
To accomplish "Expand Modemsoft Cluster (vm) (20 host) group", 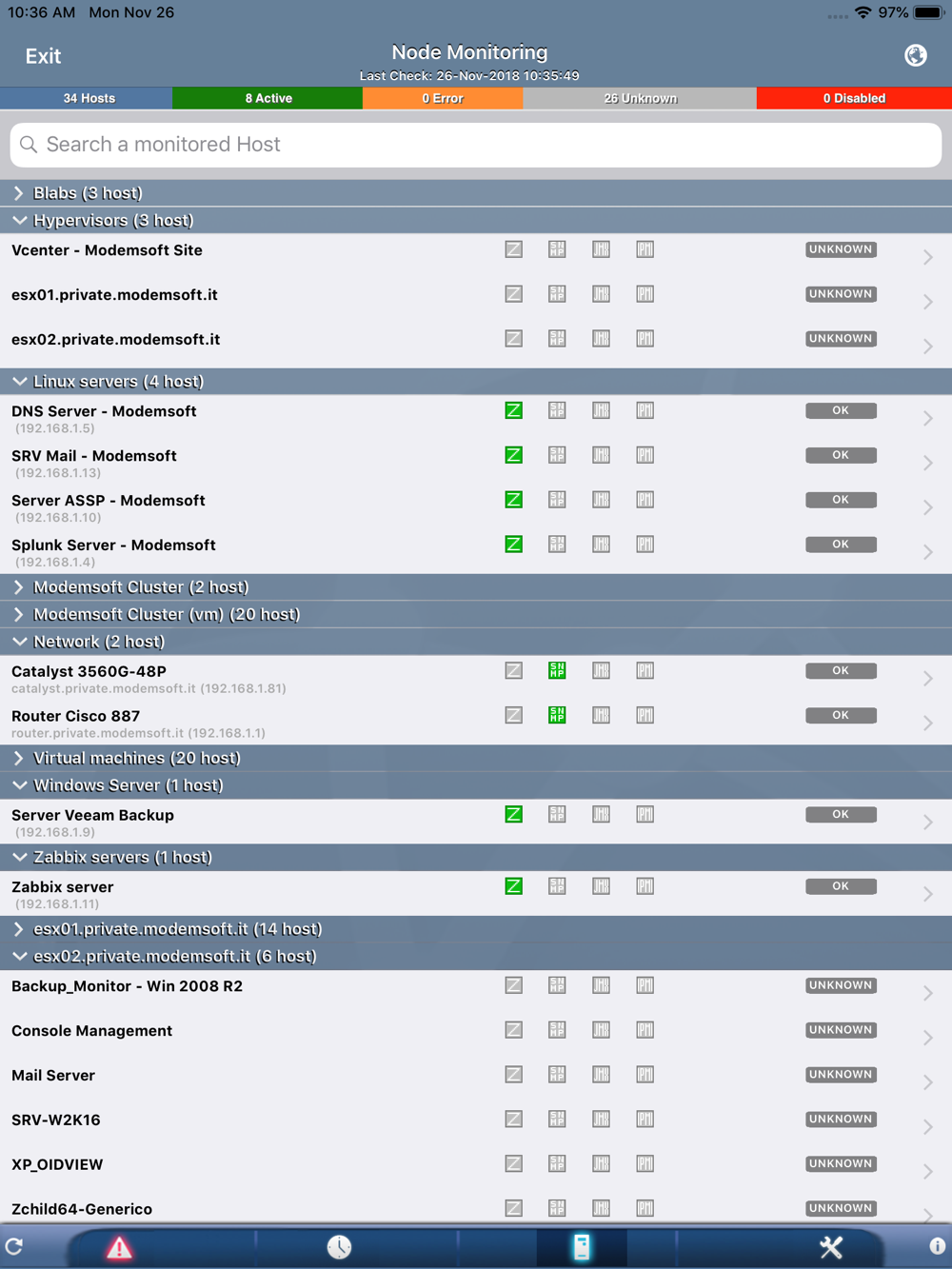I will [x=476, y=615].
